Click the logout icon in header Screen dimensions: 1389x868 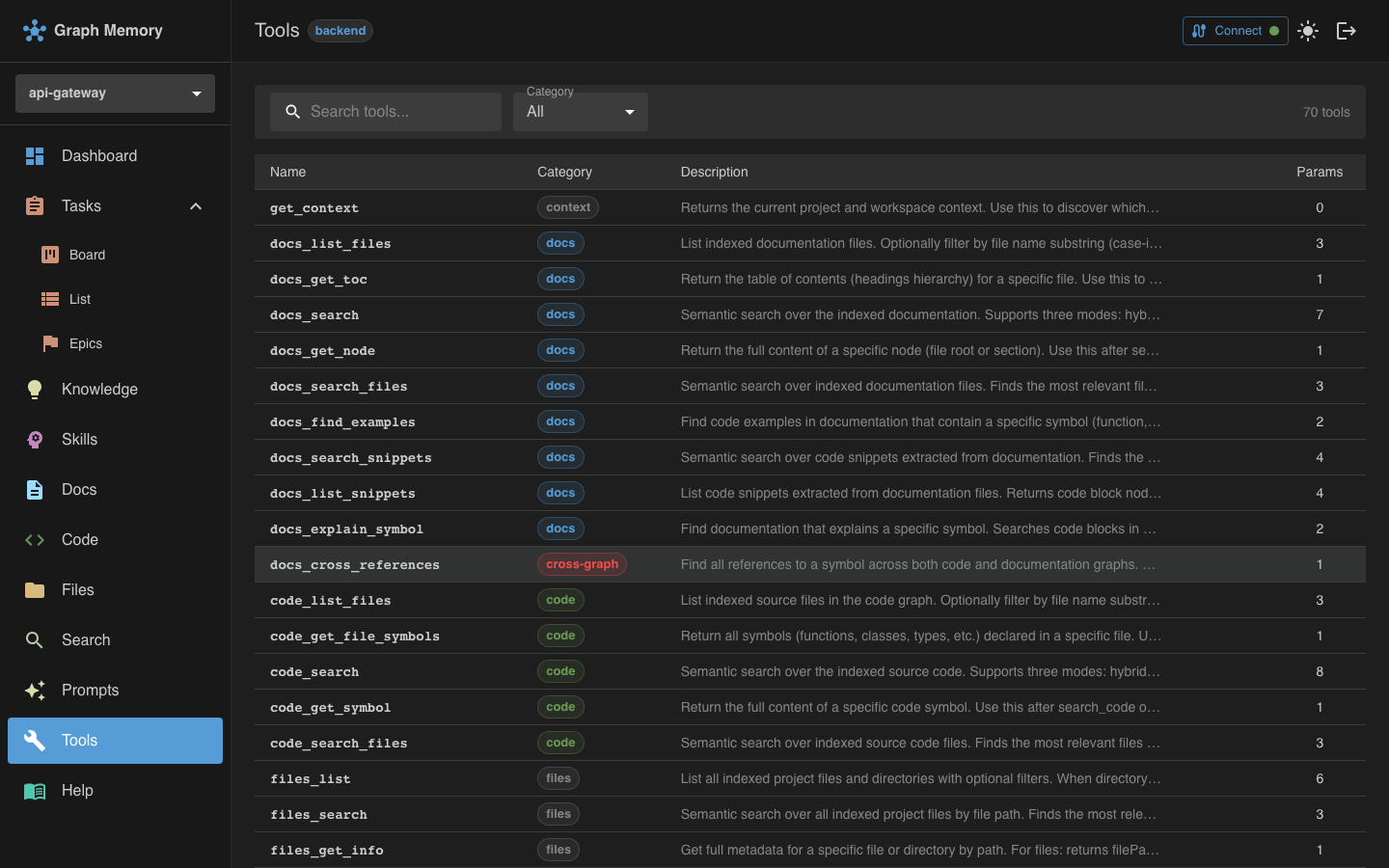point(1347,31)
